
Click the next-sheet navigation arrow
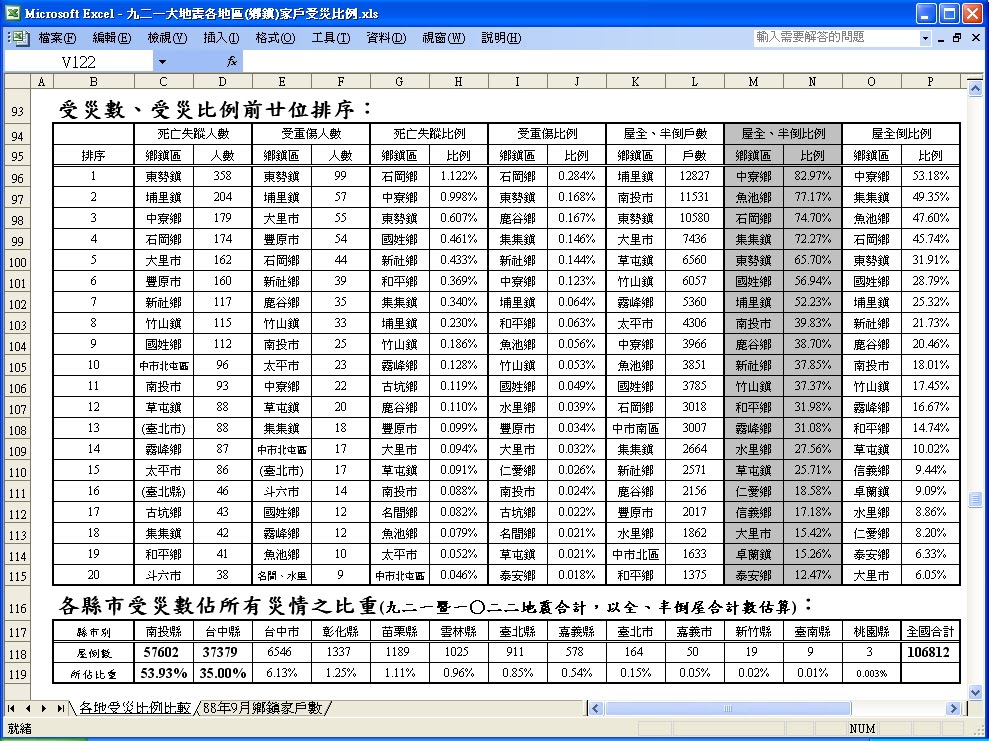pos(44,706)
